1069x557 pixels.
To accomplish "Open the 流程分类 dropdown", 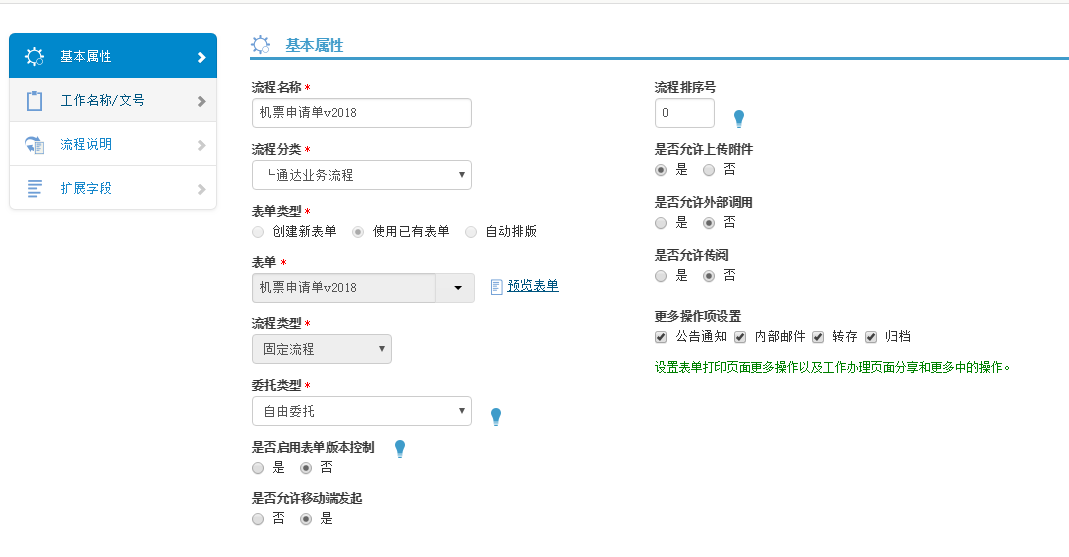I will pos(361,175).
